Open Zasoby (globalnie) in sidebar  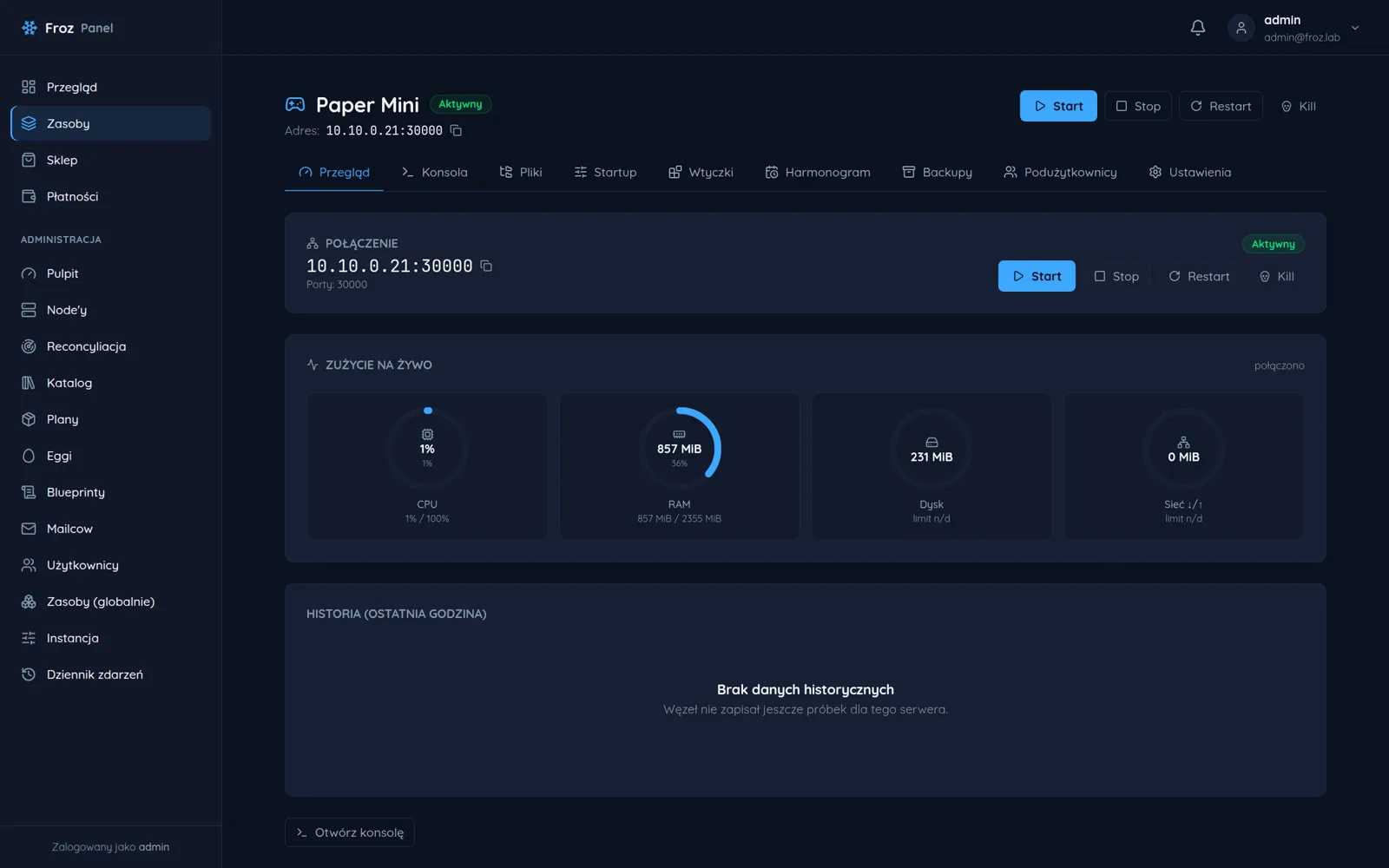coord(111,602)
